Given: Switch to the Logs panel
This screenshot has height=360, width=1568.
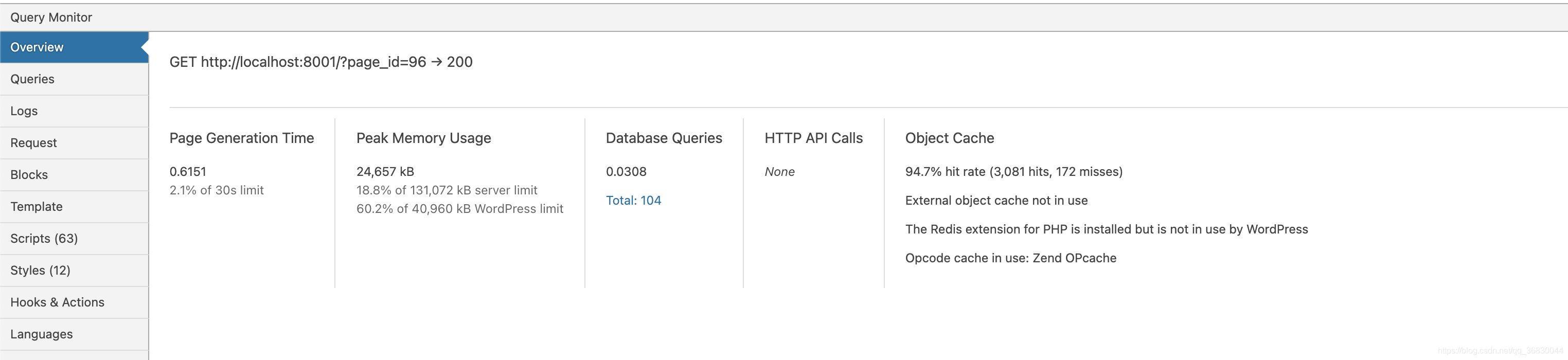Looking at the screenshot, I should 74,111.
